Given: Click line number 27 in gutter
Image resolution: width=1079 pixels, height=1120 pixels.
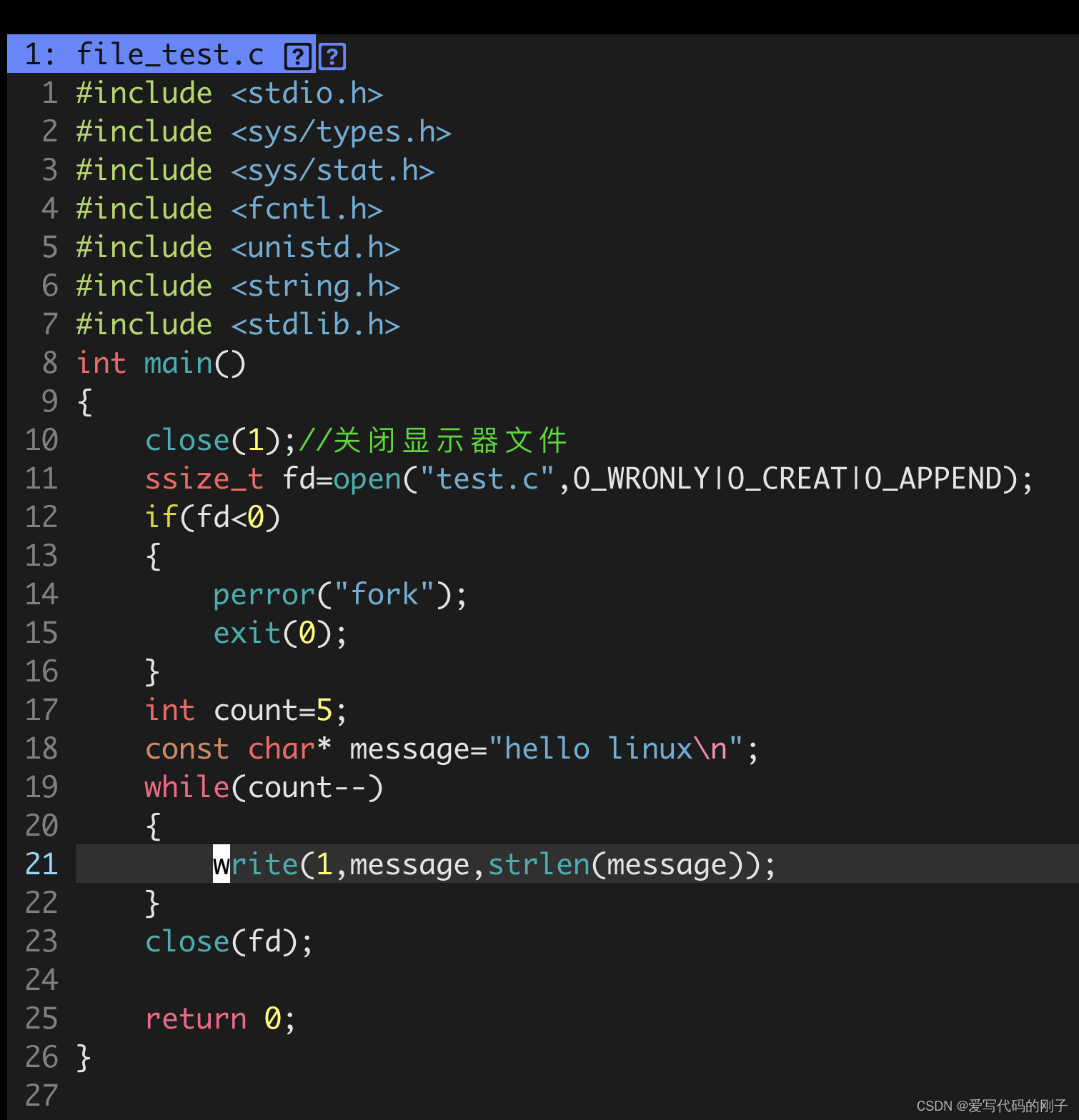Looking at the screenshot, I should (x=41, y=1096).
